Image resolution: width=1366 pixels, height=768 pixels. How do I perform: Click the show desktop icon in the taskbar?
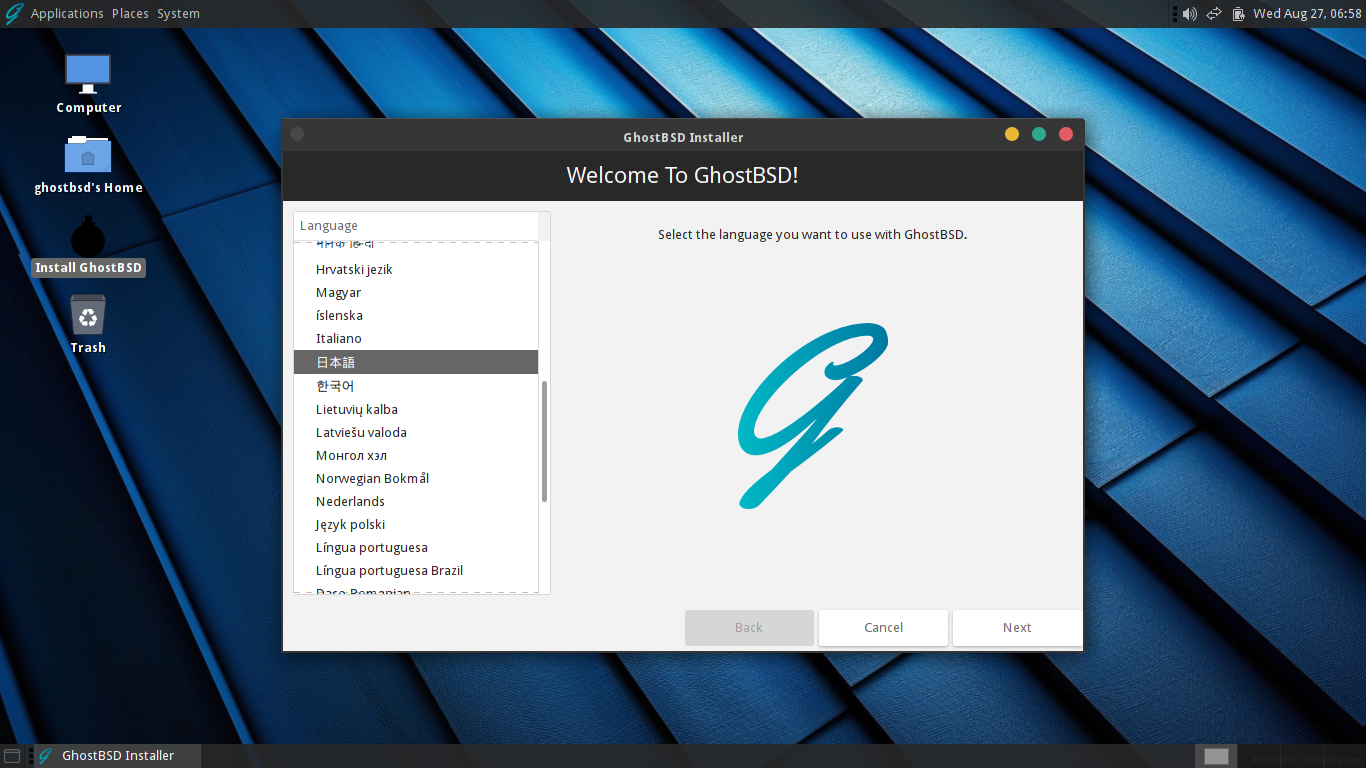pyautogui.click(x=12, y=755)
